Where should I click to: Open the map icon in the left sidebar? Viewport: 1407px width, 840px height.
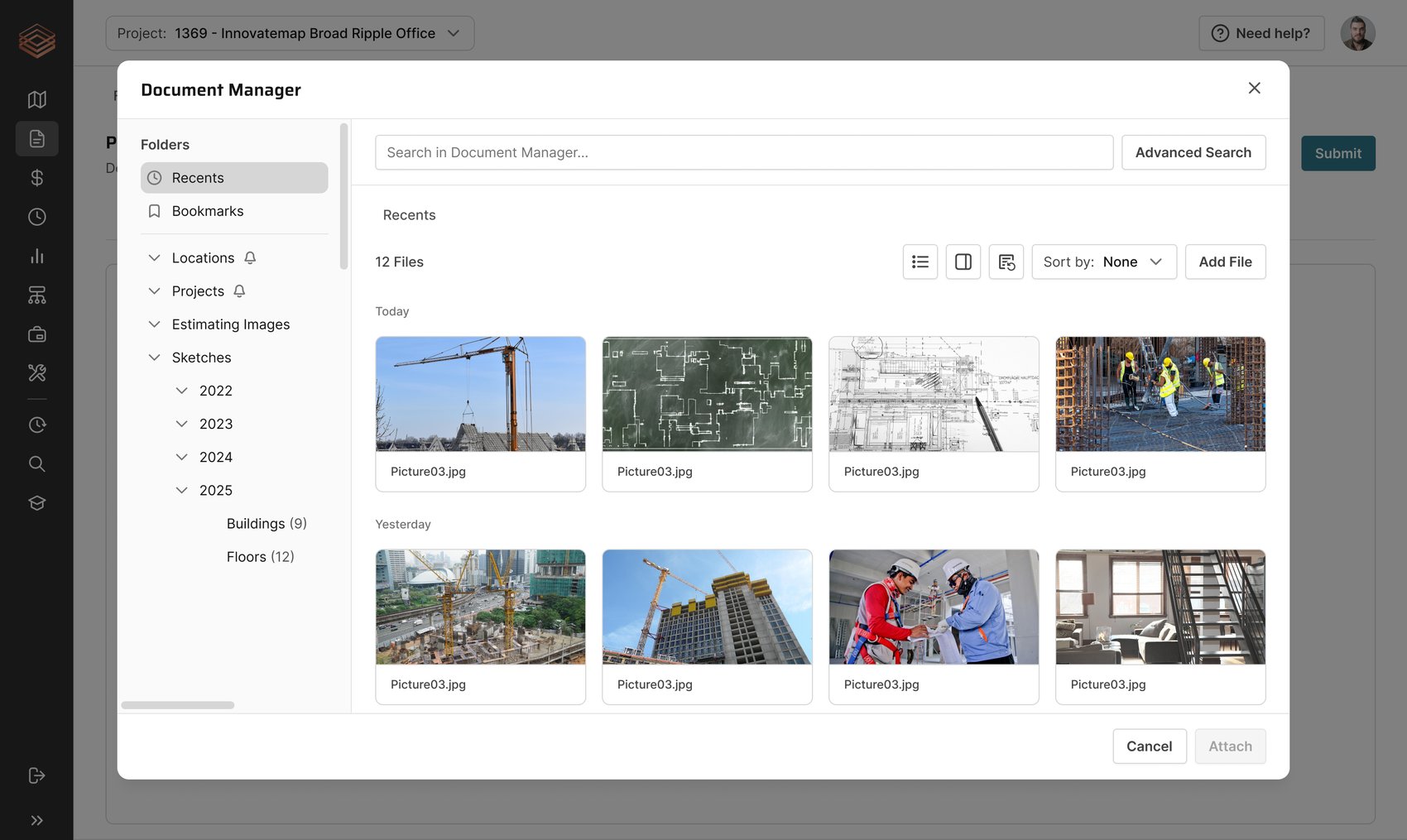36,99
